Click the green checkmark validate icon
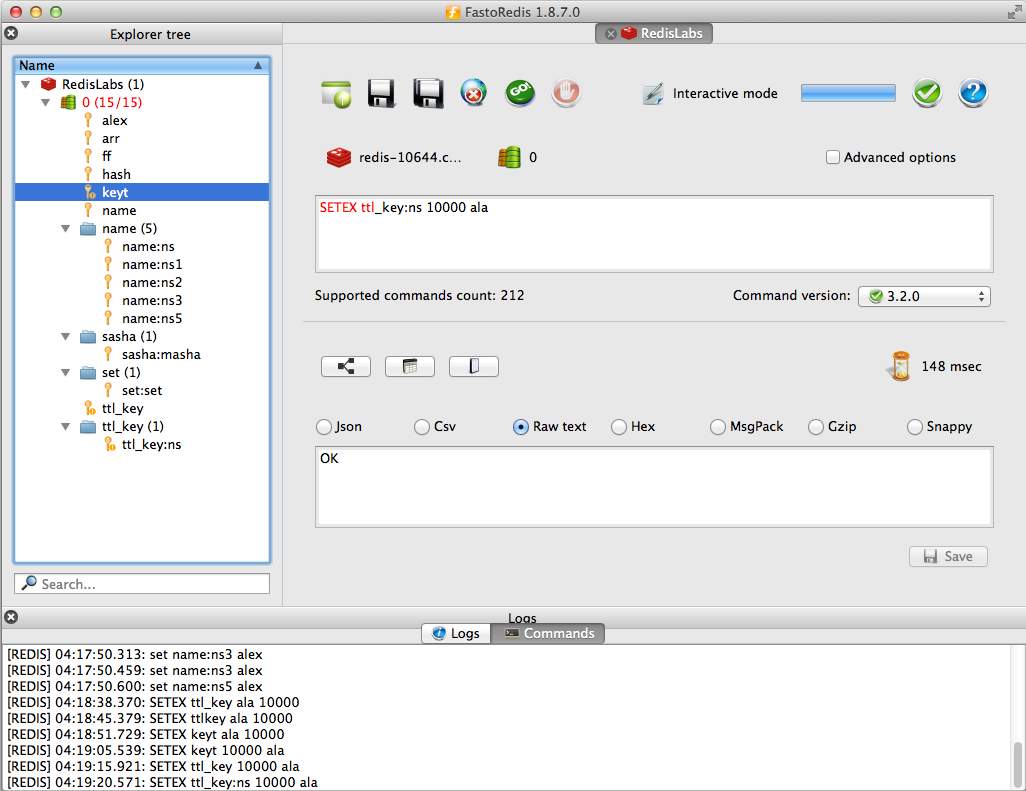Image resolution: width=1026 pixels, height=791 pixels. click(x=927, y=93)
